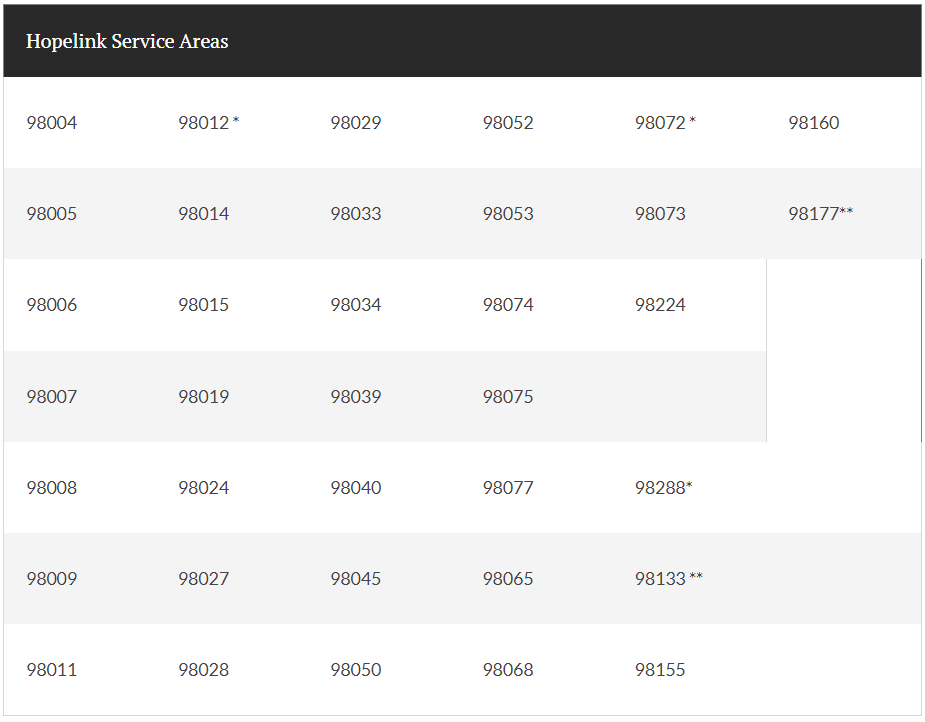Select zip code 98074
This screenshot has height=722, width=925.
pyautogui.click(x=508, y=305)
